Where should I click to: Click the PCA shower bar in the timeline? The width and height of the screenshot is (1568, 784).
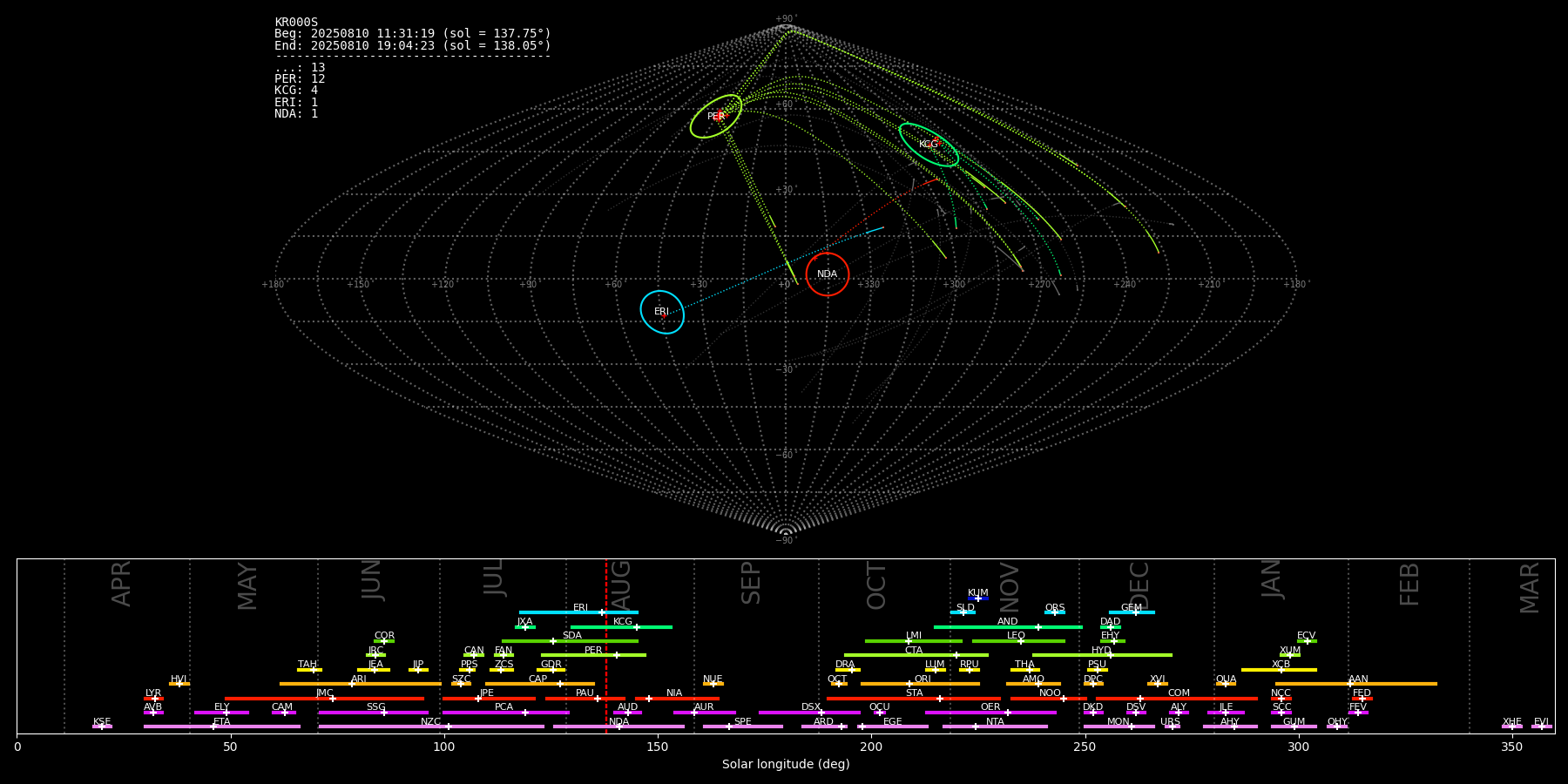coord(506,713)
